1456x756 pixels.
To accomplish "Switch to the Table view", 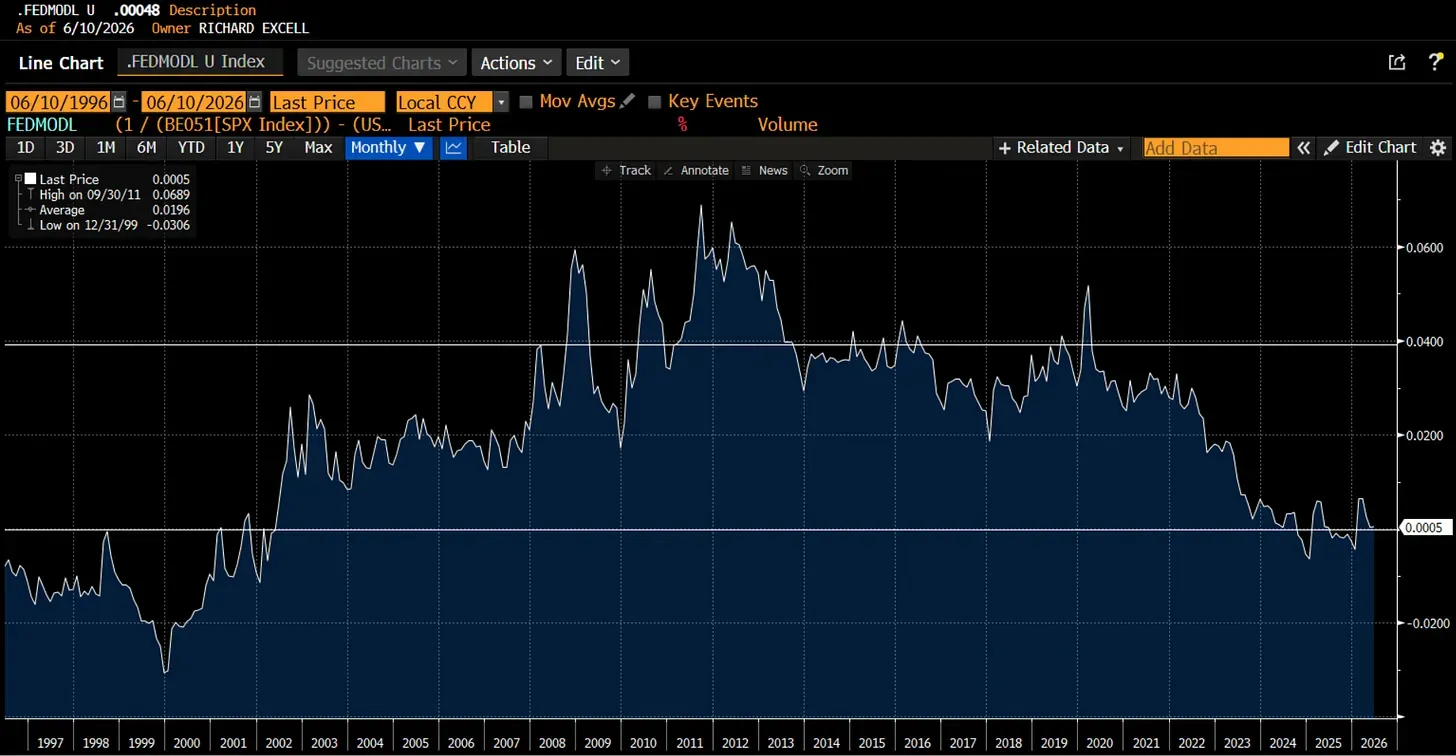I will 510,148.
